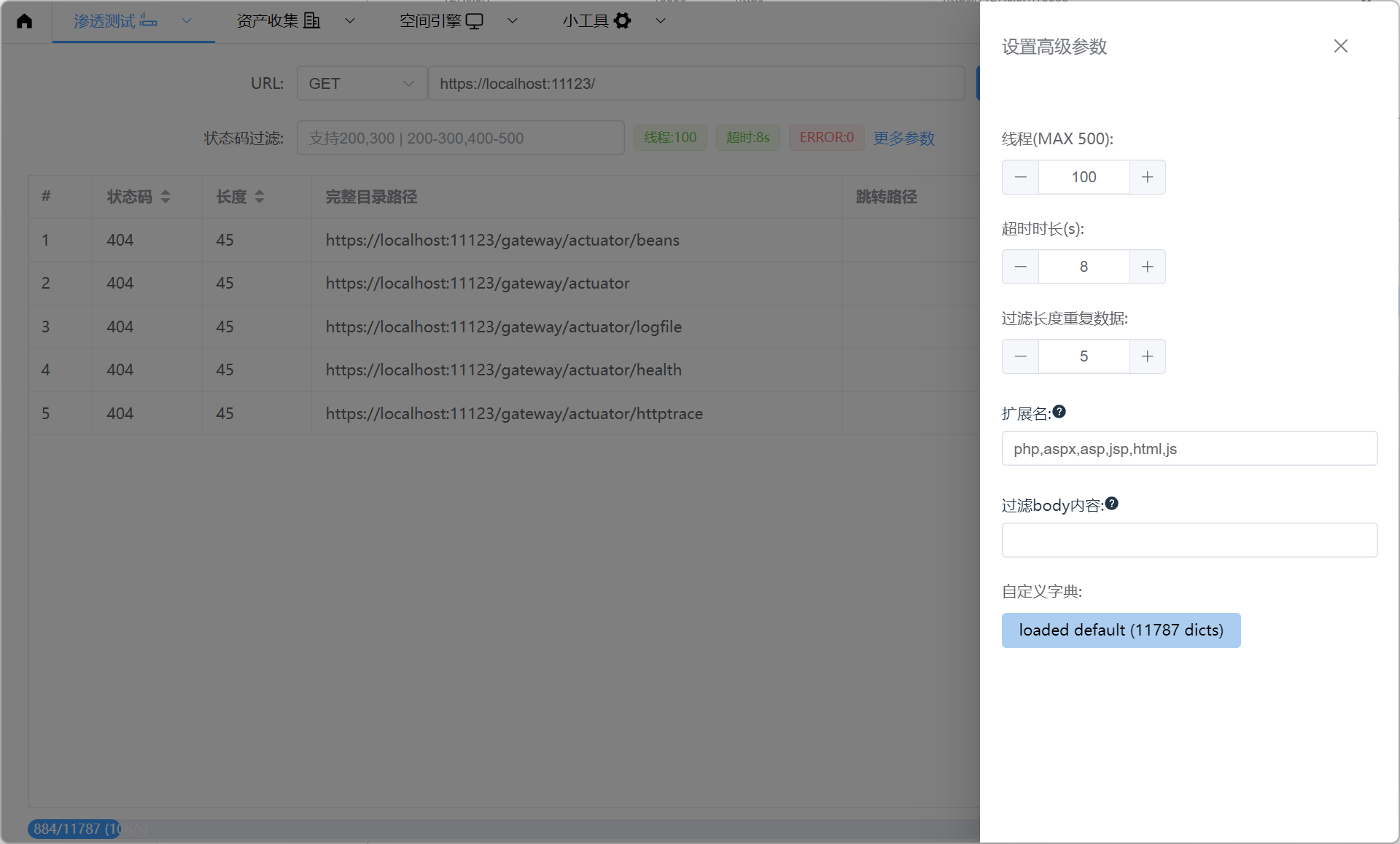The image size is (1400, 844).
Task: Increase the 超时时长 timeout value
Action: [x=1148, y=267]
